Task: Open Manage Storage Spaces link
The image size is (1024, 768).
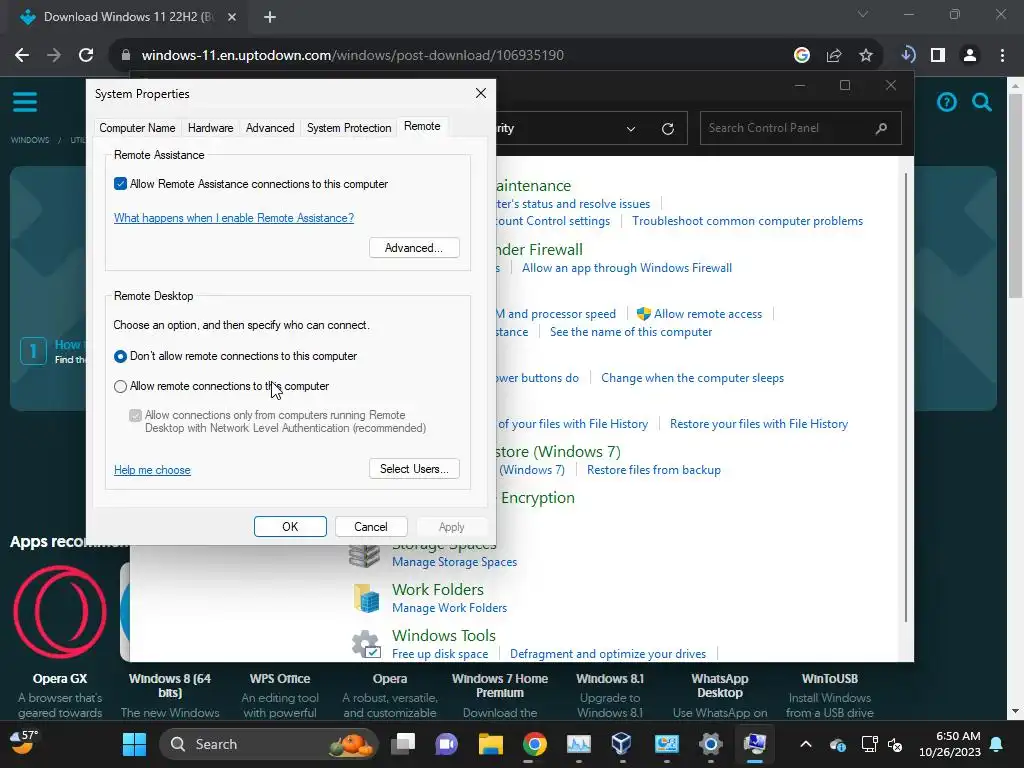Action: 455,562
